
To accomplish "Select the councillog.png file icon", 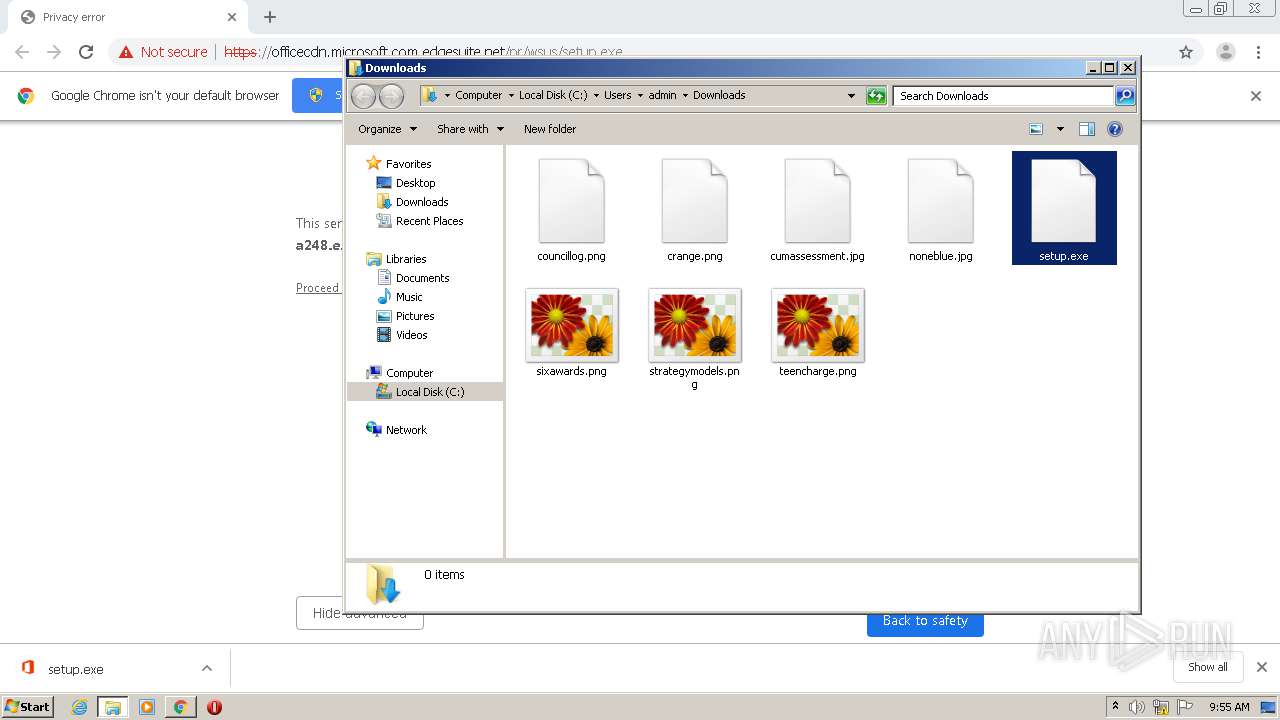I will (x=571, y=200).
